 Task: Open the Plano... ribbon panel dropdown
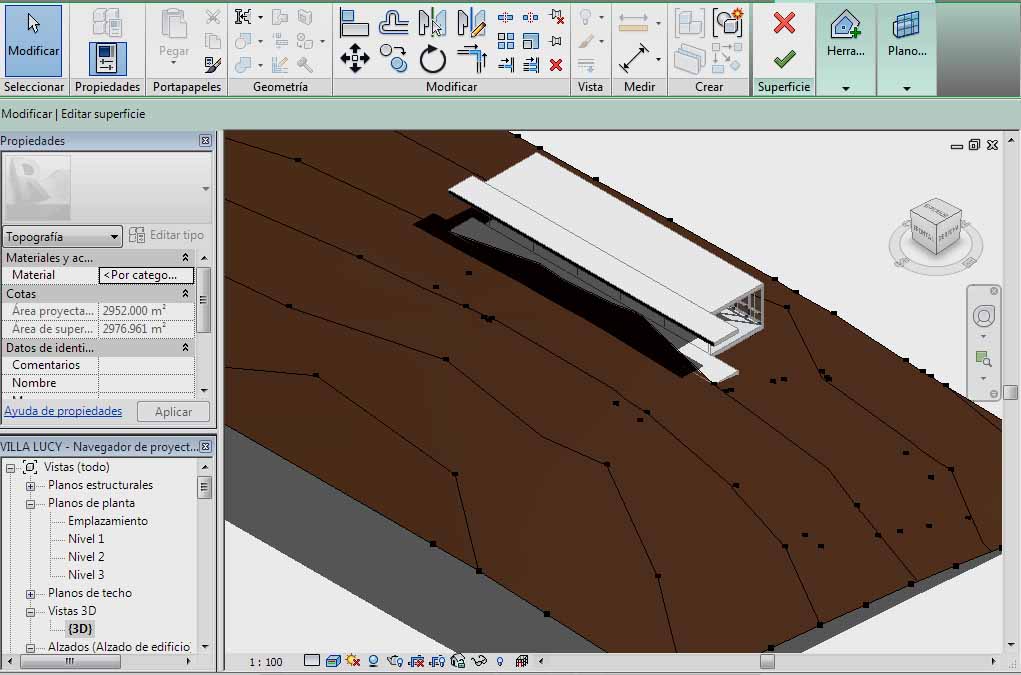(x=906, y=89)
